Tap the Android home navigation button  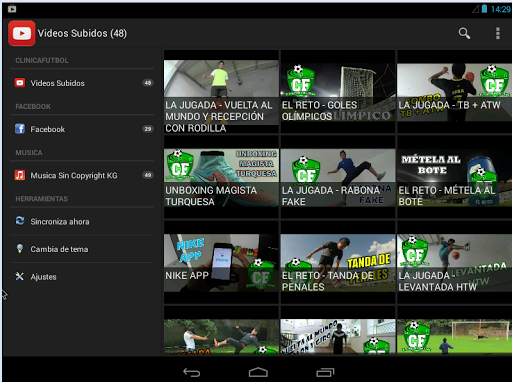pos(258,372)
